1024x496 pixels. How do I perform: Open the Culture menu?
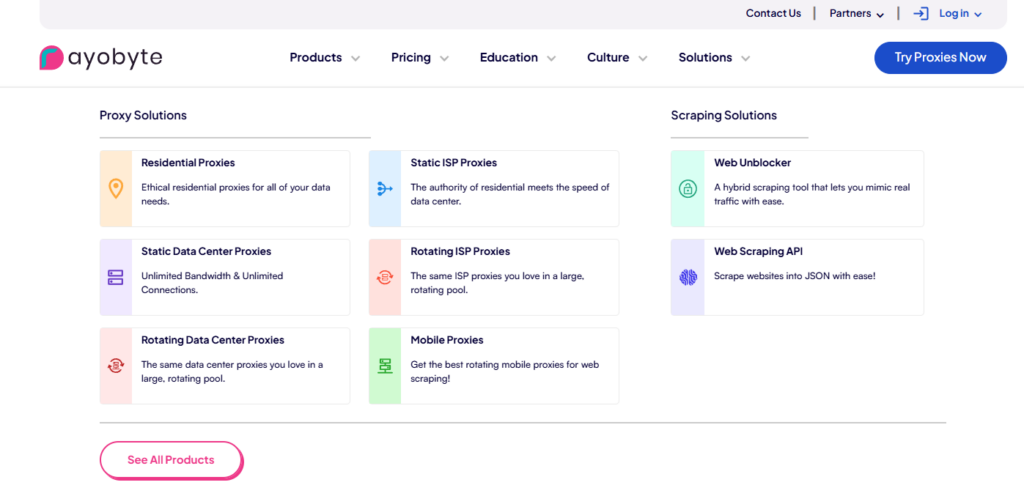click(x=617, y=58)
